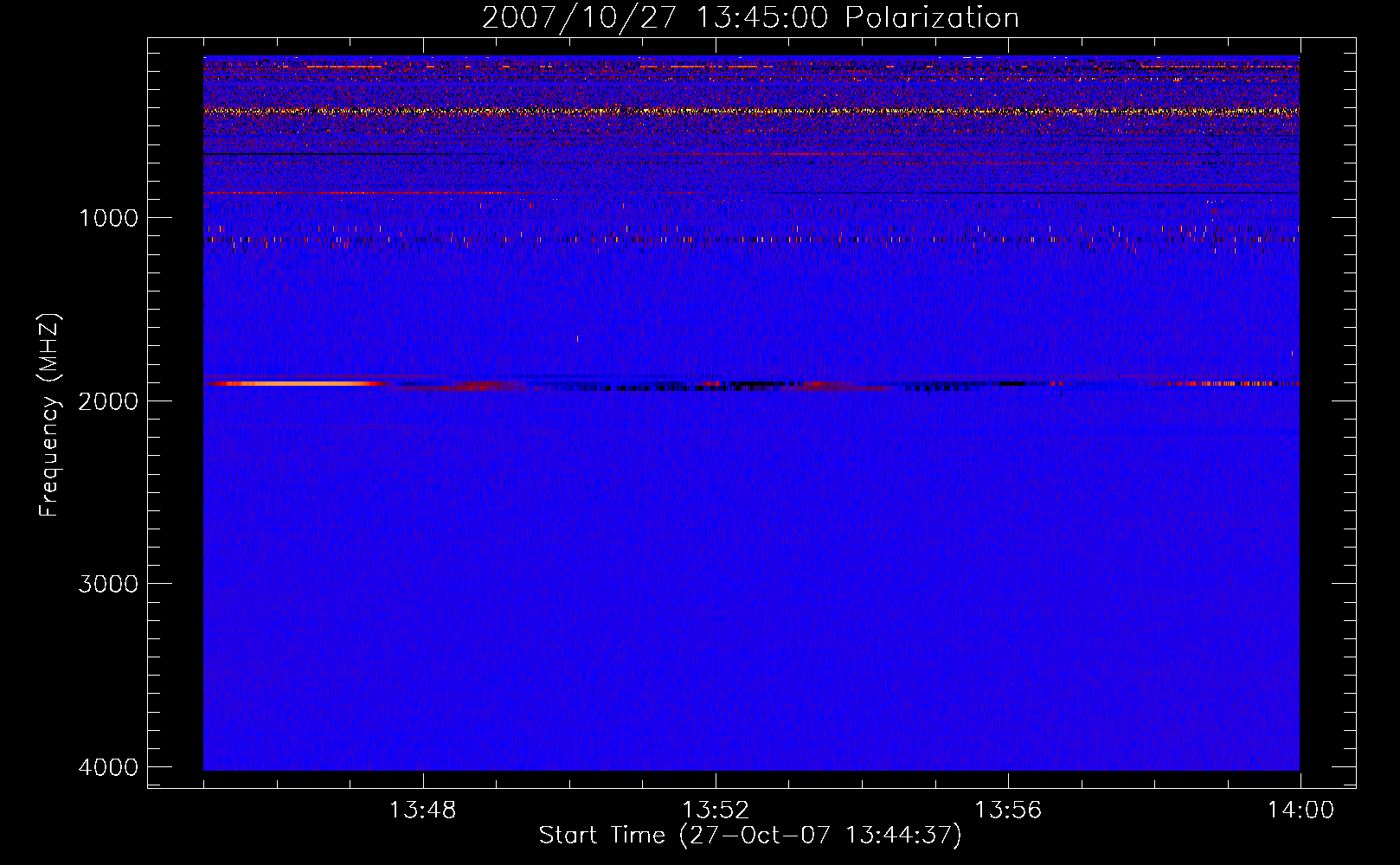Screen dimensions: 1400x865
Task: Click the 'Start Time (27-Oct-07 13:44:37)' label
Action: tap(750, 836)
